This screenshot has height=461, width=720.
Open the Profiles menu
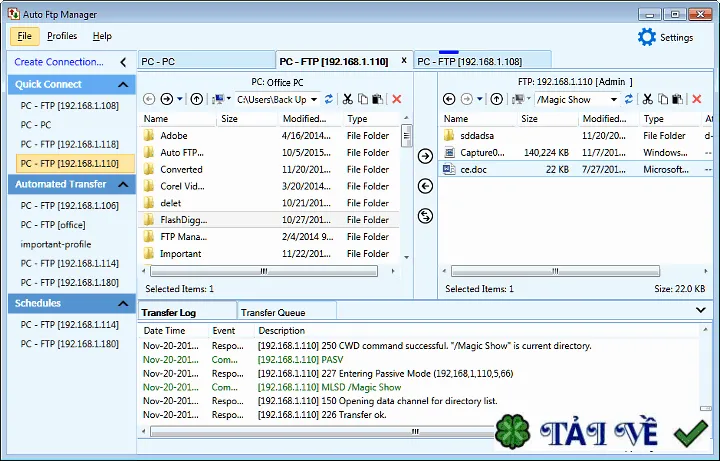[62, 36]
